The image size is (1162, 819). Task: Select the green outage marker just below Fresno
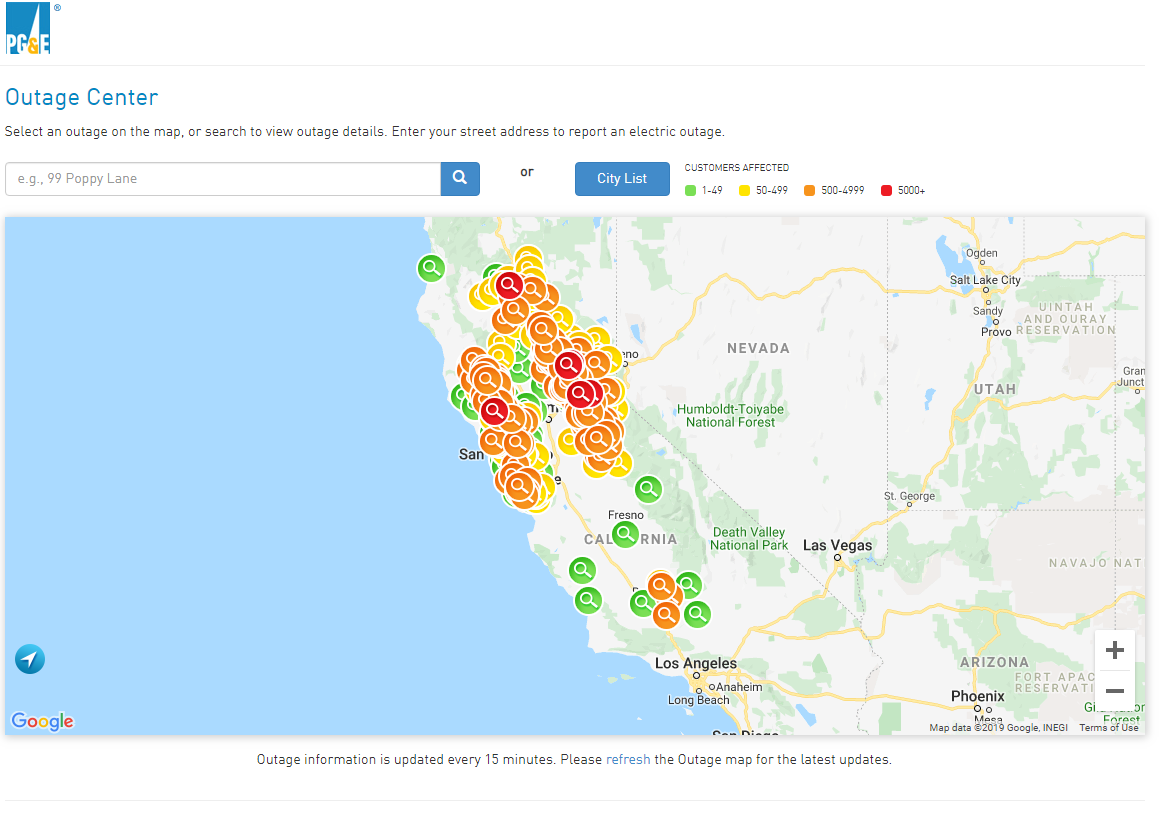point(625,534)
